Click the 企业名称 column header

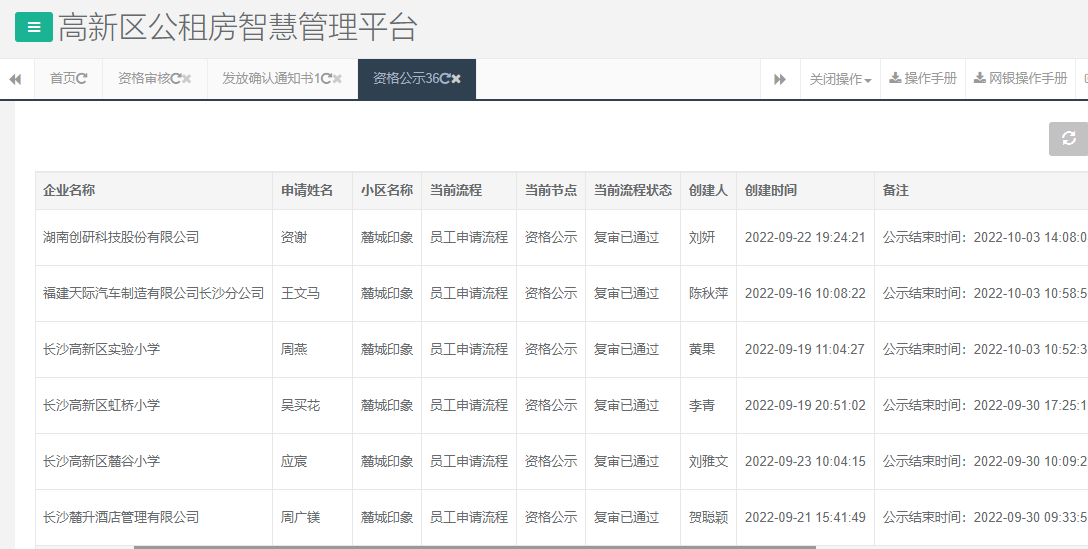(69, 190)
